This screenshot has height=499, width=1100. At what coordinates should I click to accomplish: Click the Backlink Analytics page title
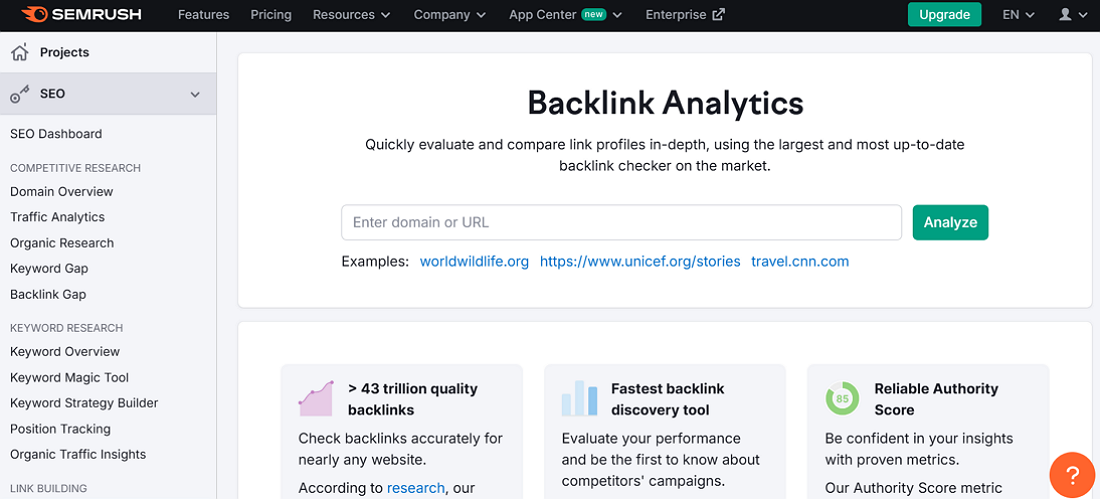click(x=665, y=103)
